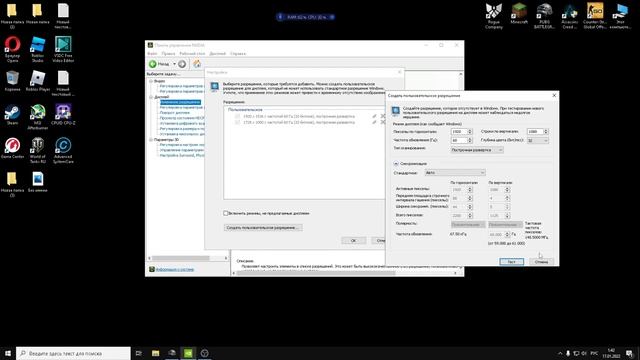Click the grey forward arrow in NVIDIA toolbar
640x360 pixels.
(182, 64)
